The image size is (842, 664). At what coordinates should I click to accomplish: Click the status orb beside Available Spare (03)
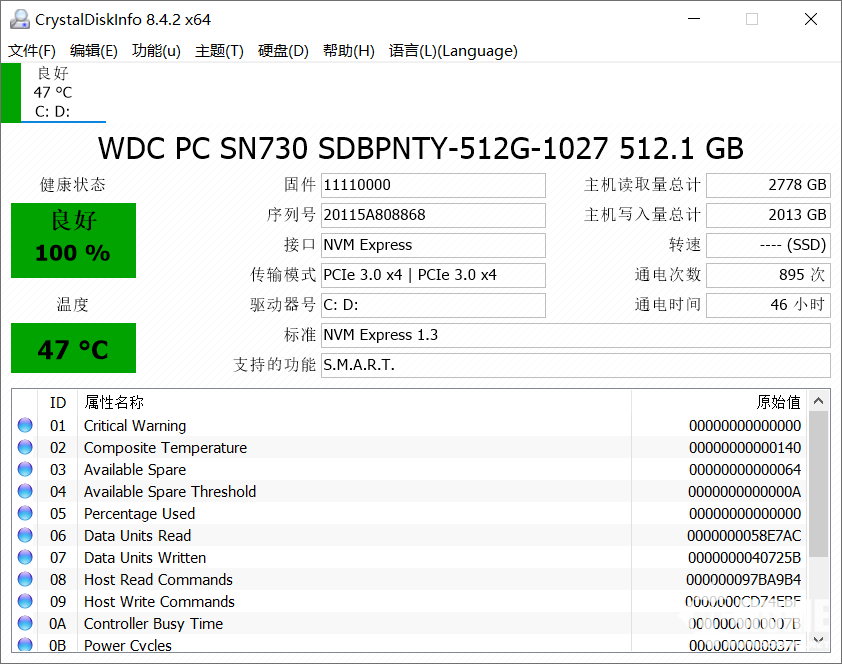coord(25,469)
